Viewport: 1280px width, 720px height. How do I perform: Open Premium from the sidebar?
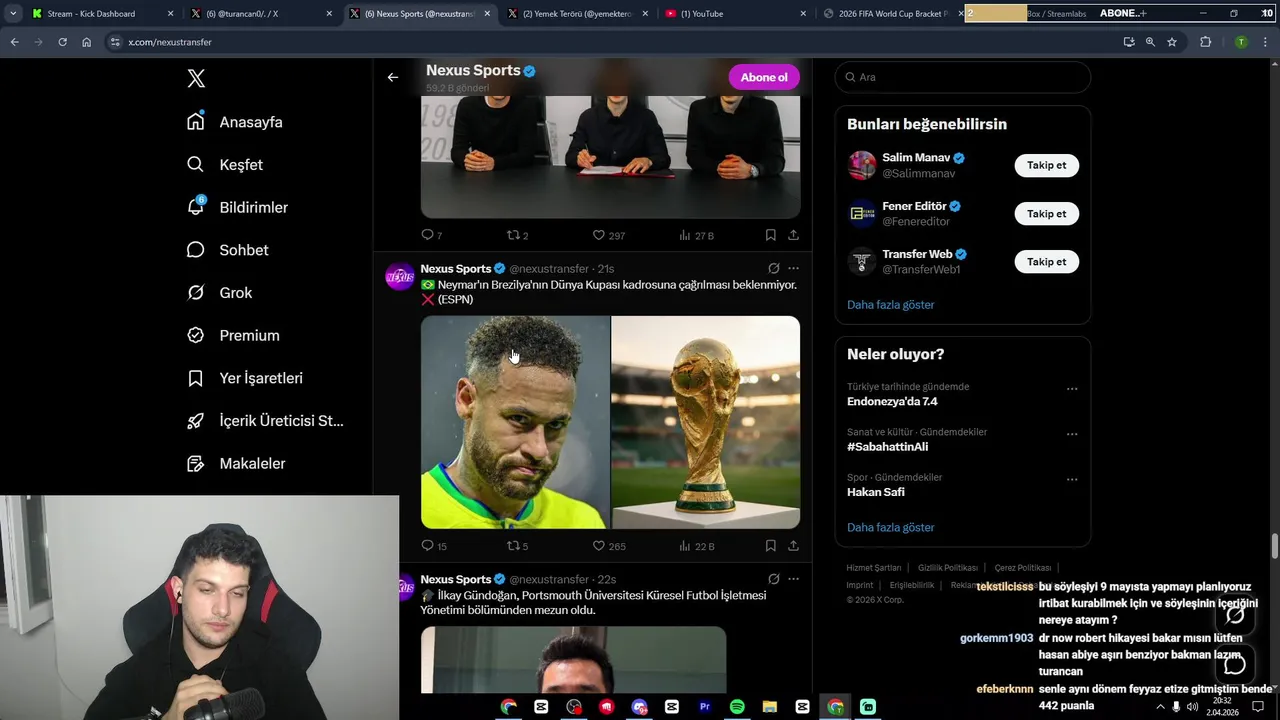pos(233,336)
